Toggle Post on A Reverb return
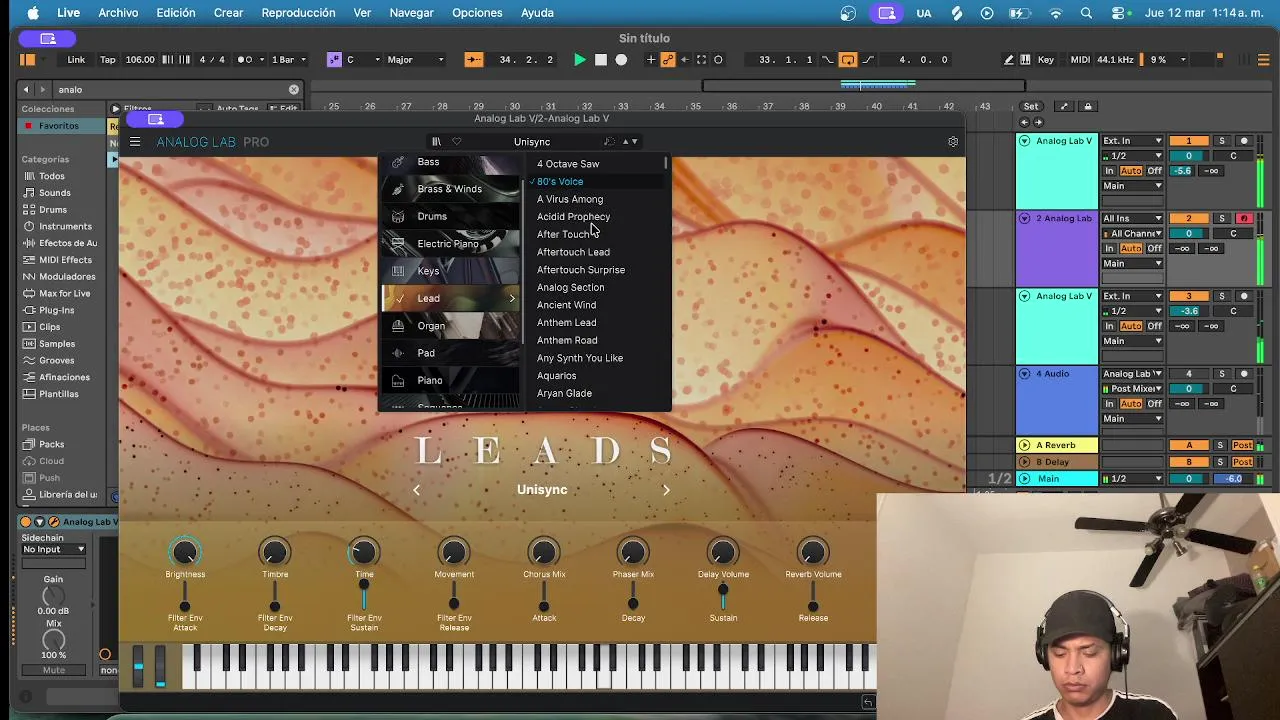1280x720 pixels. tap(1243, 445)
